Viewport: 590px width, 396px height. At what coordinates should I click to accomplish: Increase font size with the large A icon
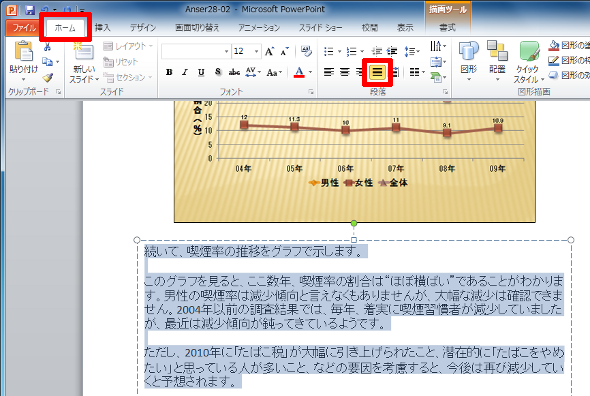coord(269,51)
